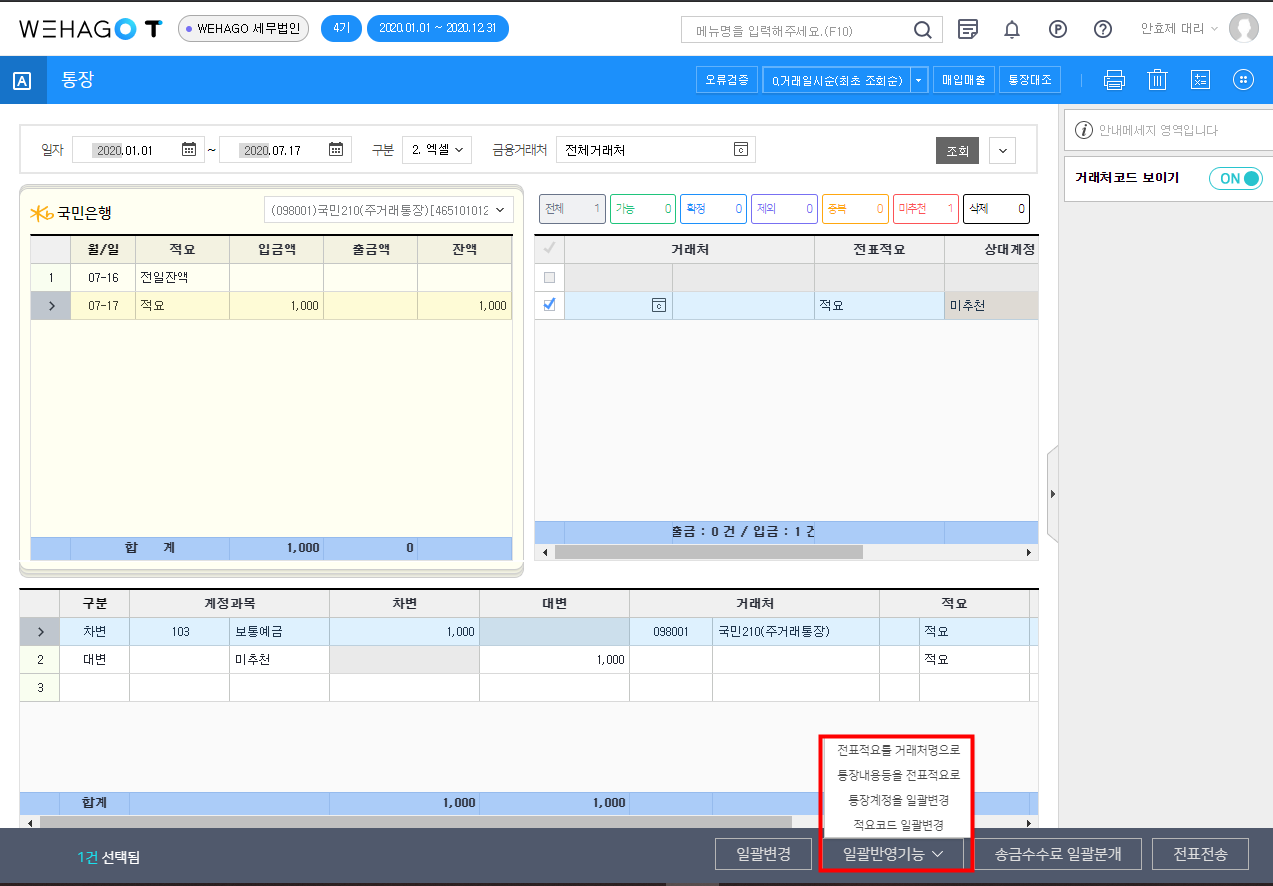The height and width of the screenshot is (886, 1273).
Task: Click the notification bell icon
Action: click(1012, 29)
